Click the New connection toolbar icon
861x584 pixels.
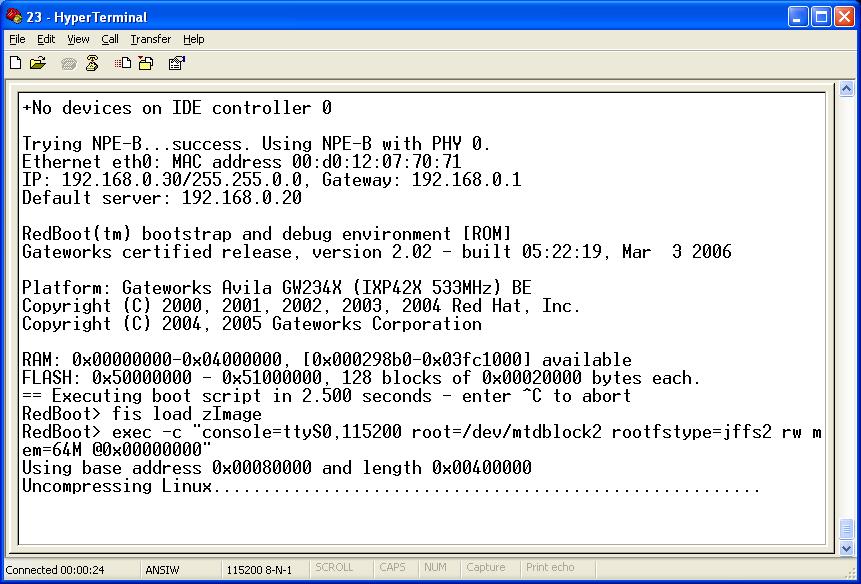16,64
